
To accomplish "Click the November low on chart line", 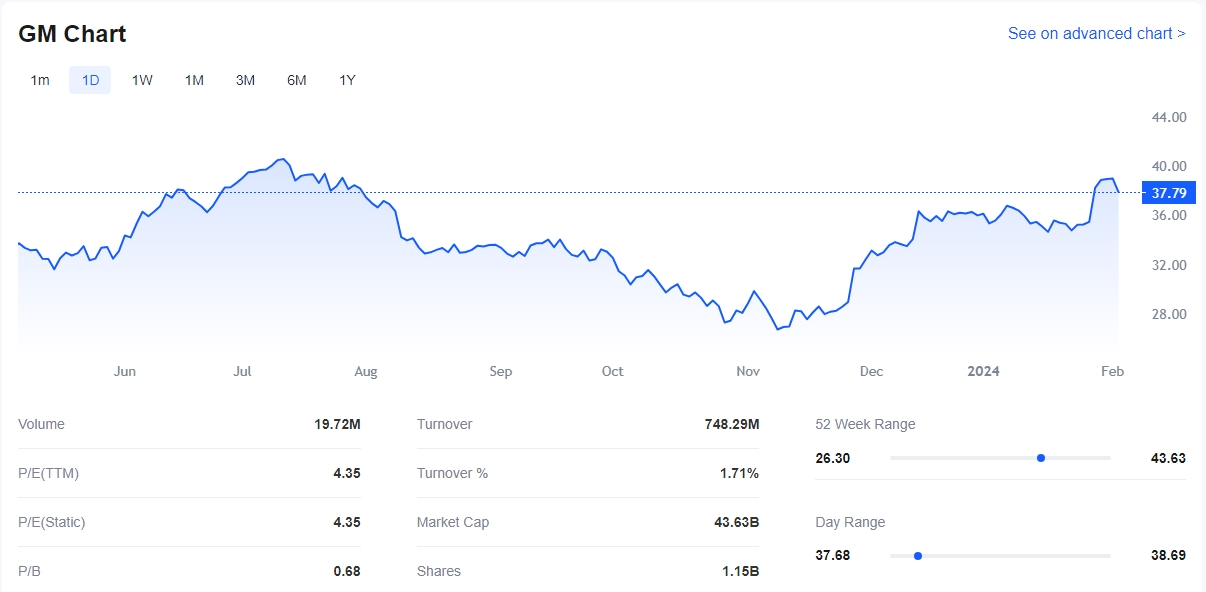I will [x=777, y=329].
